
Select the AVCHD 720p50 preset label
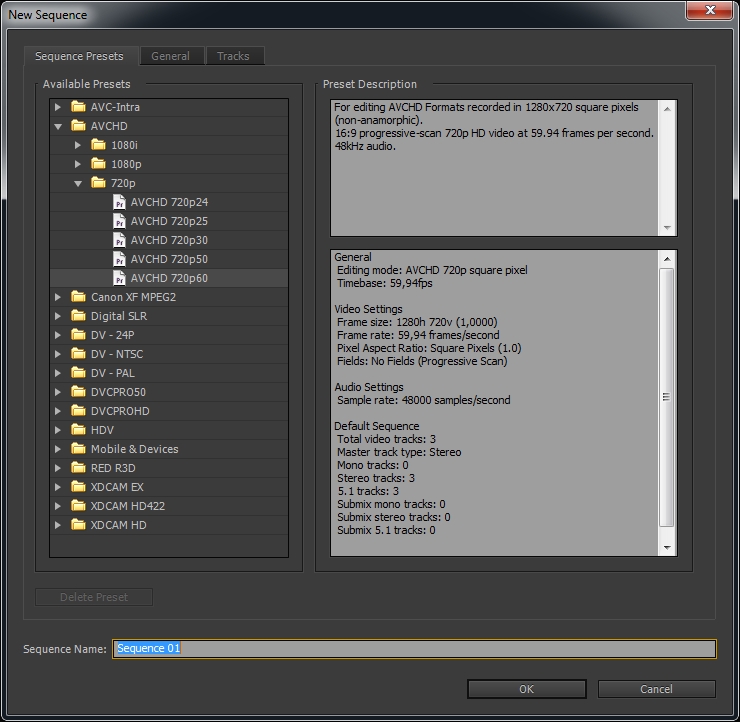pos(169,259)
